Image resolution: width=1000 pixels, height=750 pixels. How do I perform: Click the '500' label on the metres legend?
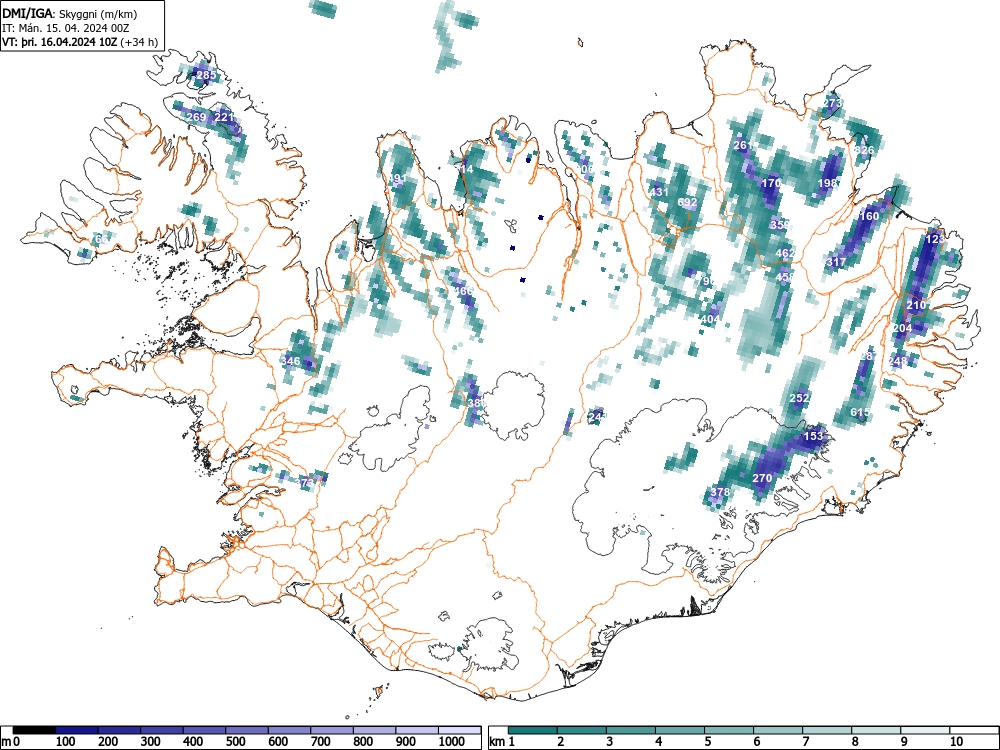pos(235,742)
